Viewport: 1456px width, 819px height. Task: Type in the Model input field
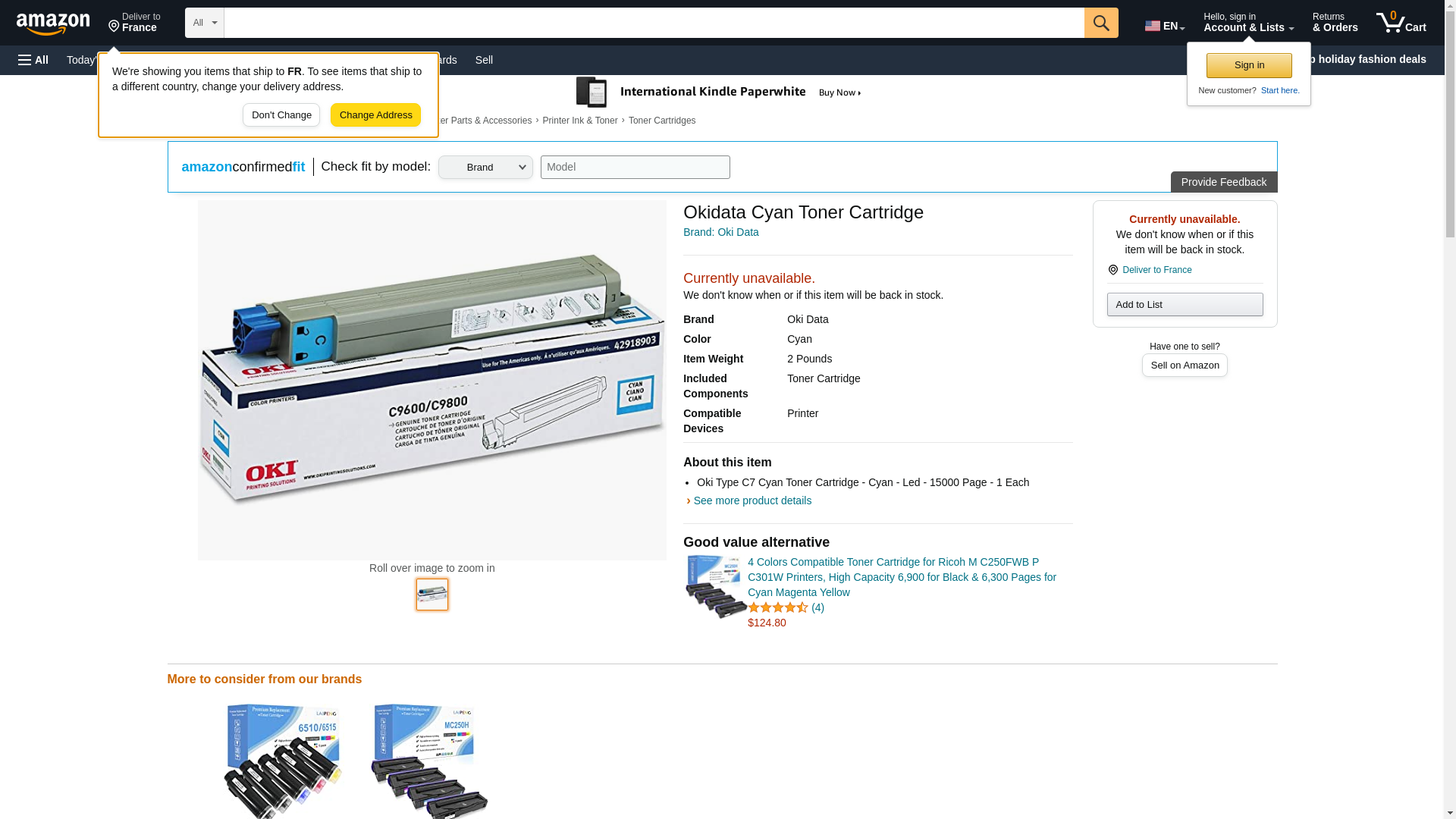point(635,168)
